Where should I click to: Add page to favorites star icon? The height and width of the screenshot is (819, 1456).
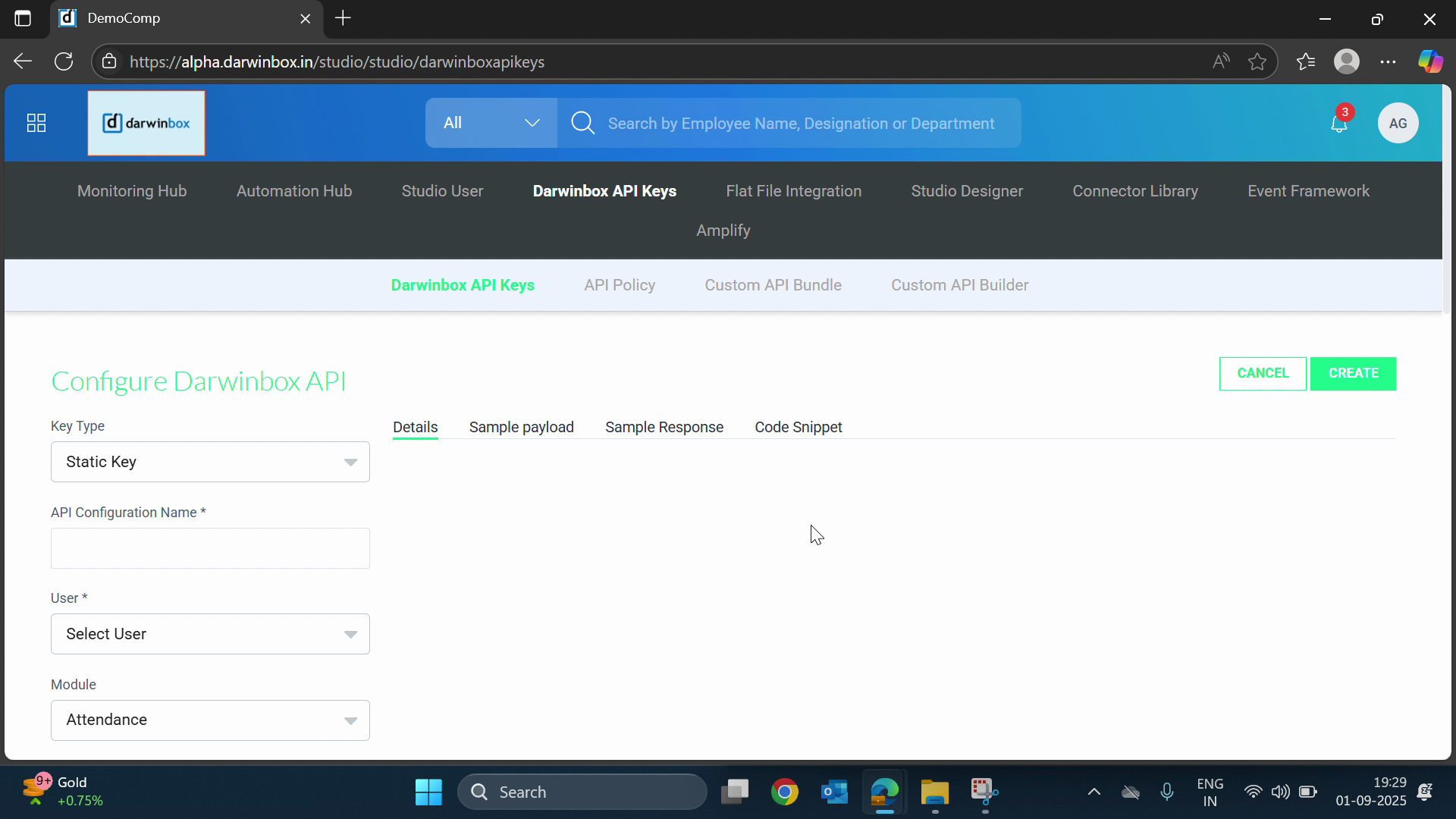coord(1257,62)
